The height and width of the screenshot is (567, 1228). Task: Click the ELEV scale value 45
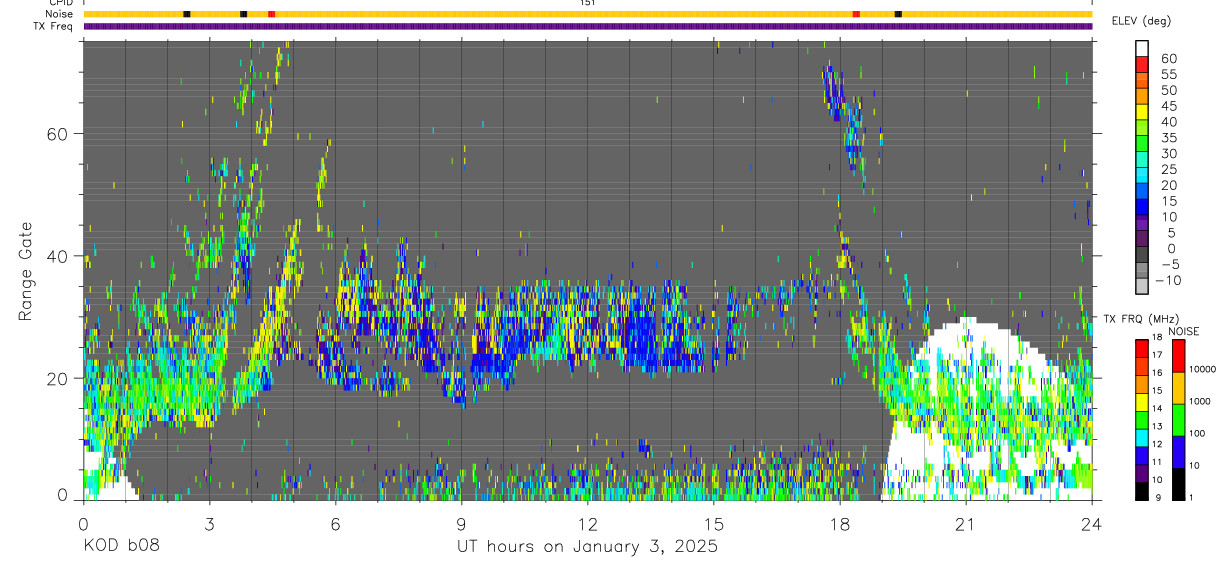pos(1168,106)
